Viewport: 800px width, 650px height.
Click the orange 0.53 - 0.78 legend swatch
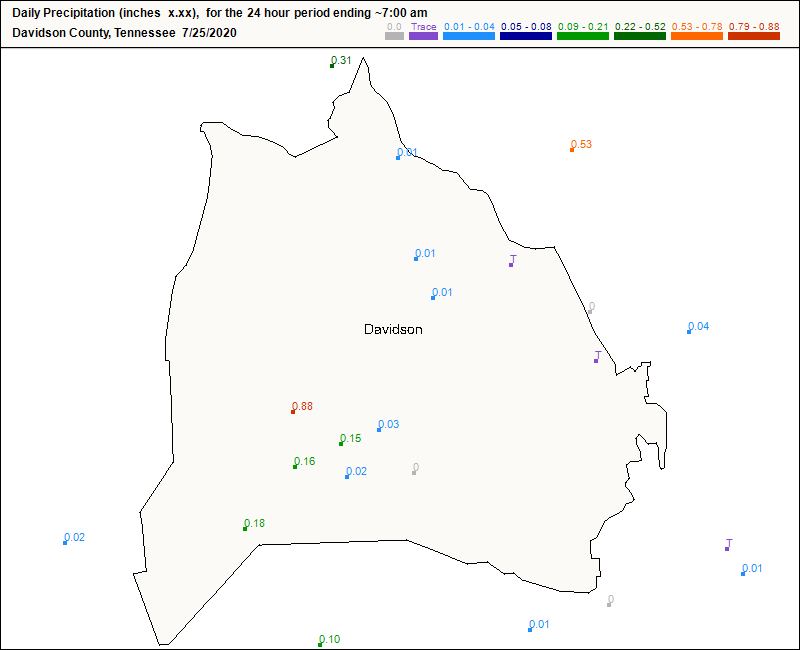pos(697,36)
